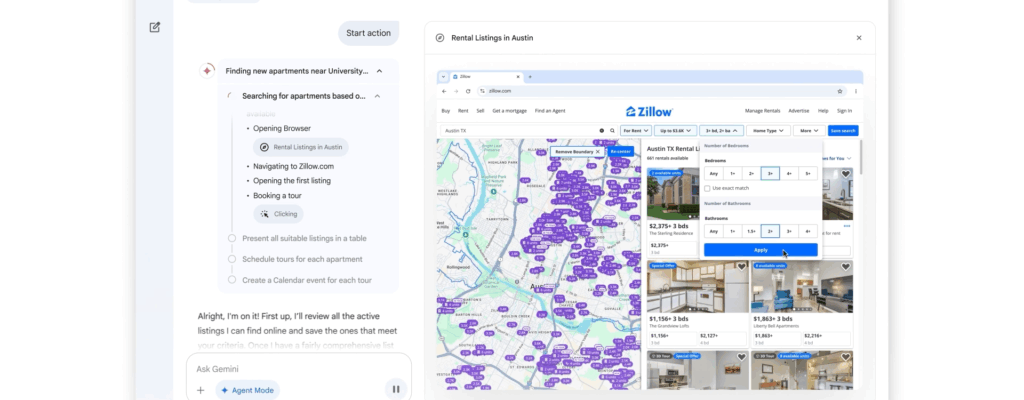
Task: Collapse the Finding new apartments section
Action: pyautogui.click(x=379, y=71)
